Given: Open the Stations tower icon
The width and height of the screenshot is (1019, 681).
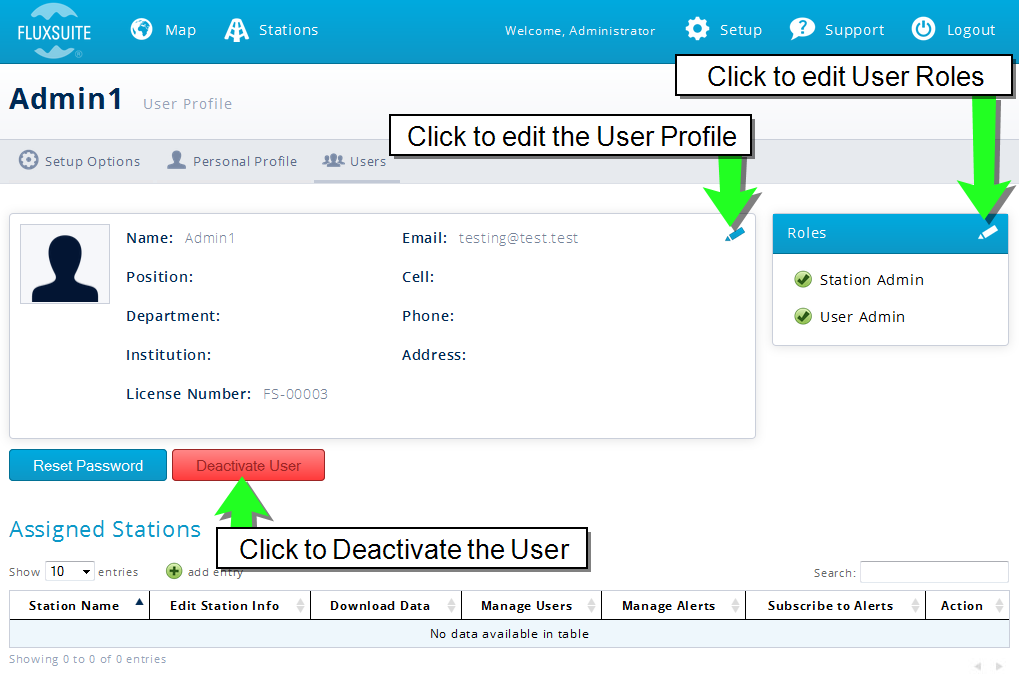Looking at the screenshot, I should coord(237,30).
